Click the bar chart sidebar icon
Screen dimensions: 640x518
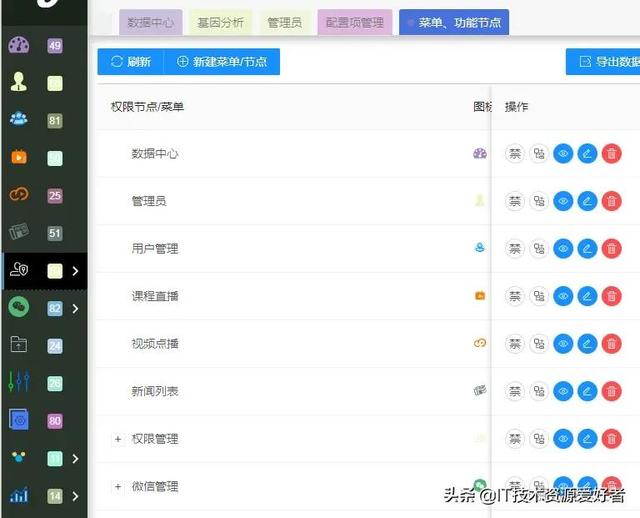click(19, 495)
